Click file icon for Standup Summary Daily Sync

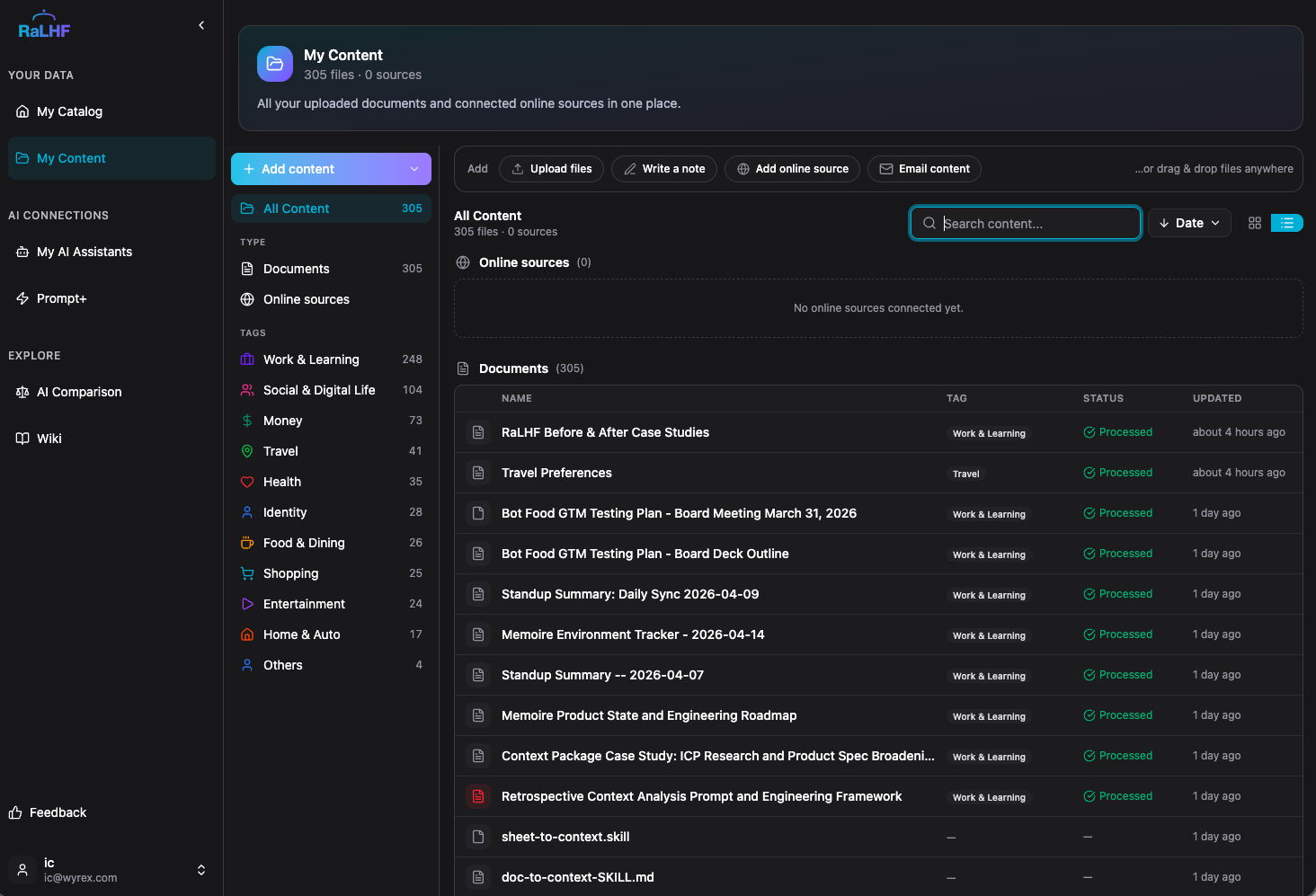478,594
